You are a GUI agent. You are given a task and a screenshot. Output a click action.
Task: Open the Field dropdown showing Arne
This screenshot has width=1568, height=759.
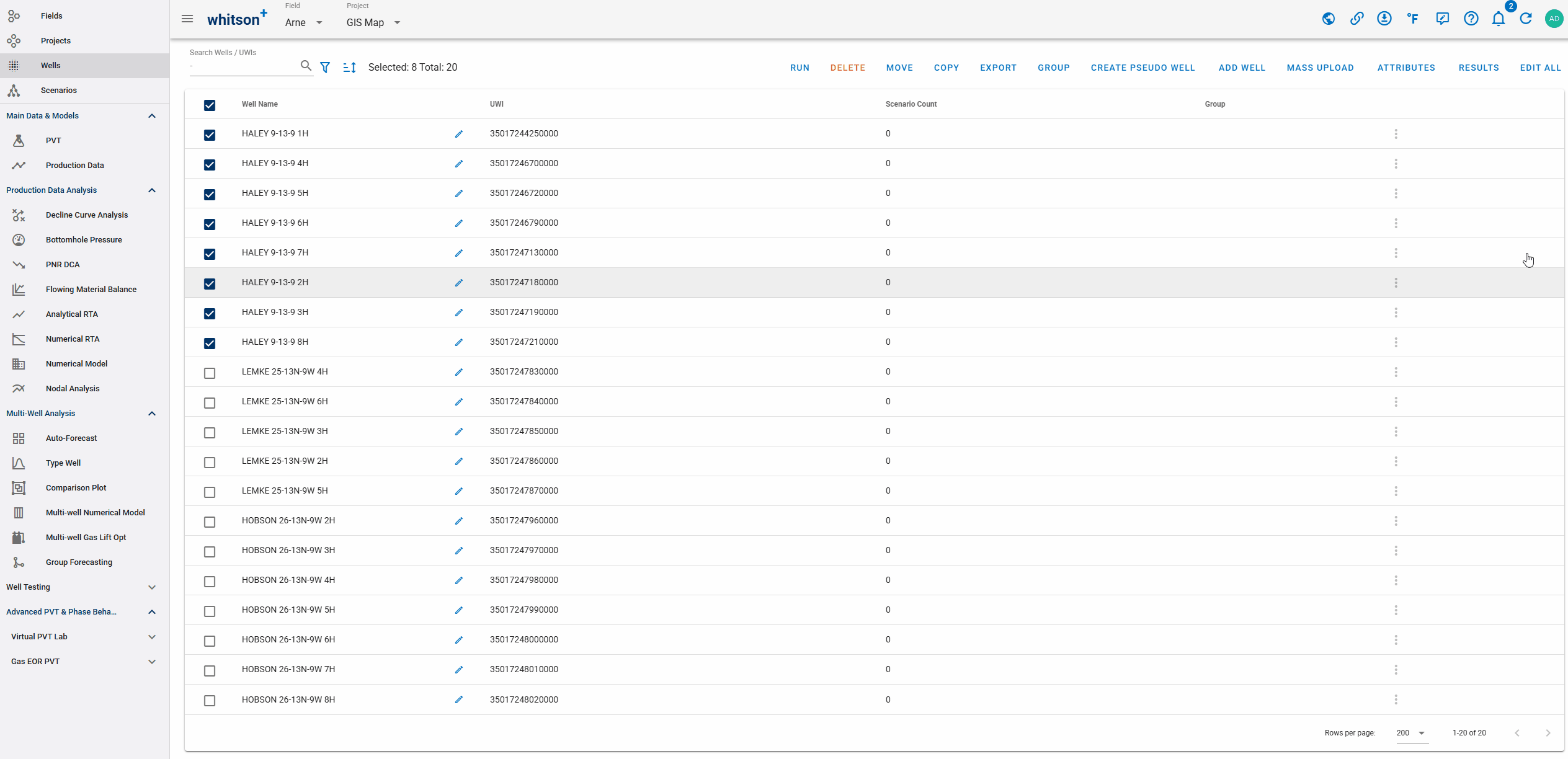click(x=304, y=22)
